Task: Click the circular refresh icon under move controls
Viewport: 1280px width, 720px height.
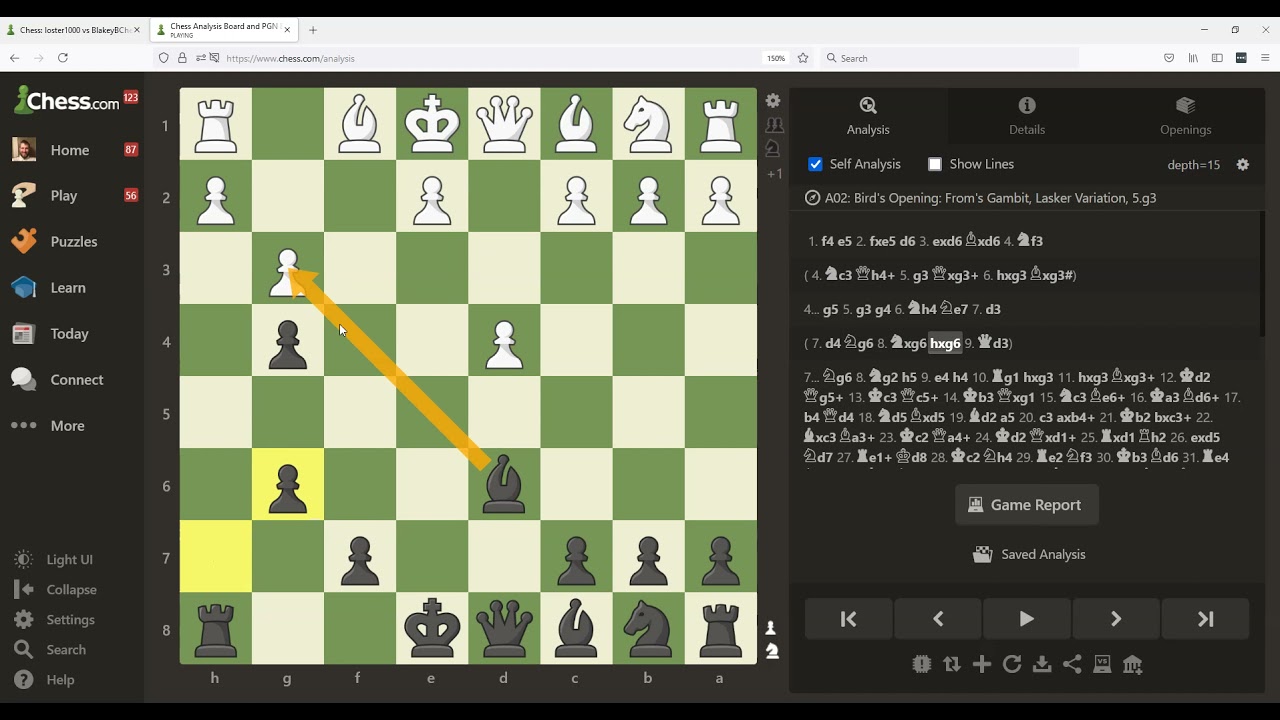Action: point(1012,664)
